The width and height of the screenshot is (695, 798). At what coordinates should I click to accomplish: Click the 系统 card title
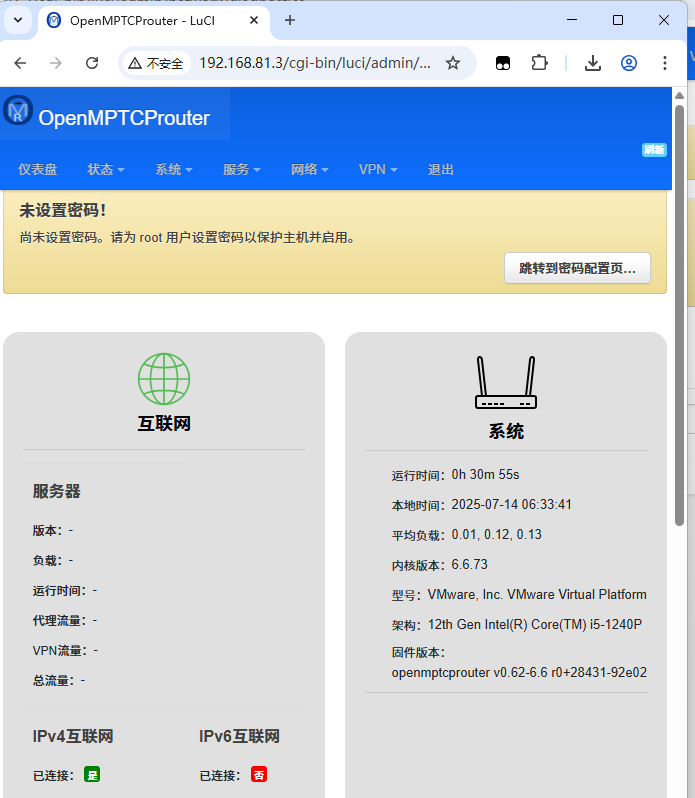click(506, 431)
